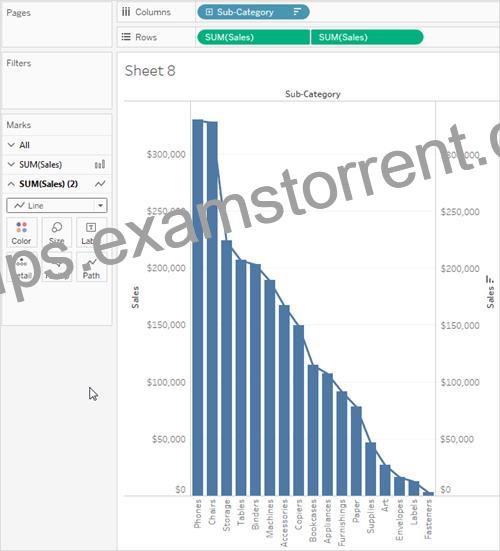The image size is (500, 551).
Task: Click the sort icon on Sub-Category pill
Action: click(x=297, y=12)
